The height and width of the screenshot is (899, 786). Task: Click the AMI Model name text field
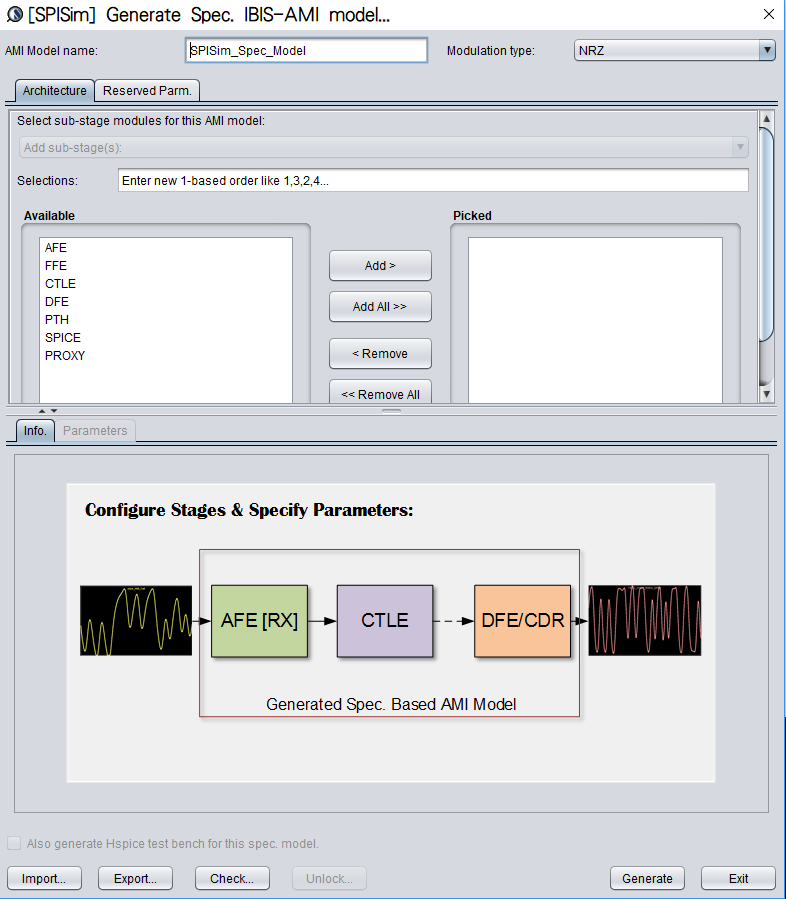pyautogui.click(x=306, y=50)
